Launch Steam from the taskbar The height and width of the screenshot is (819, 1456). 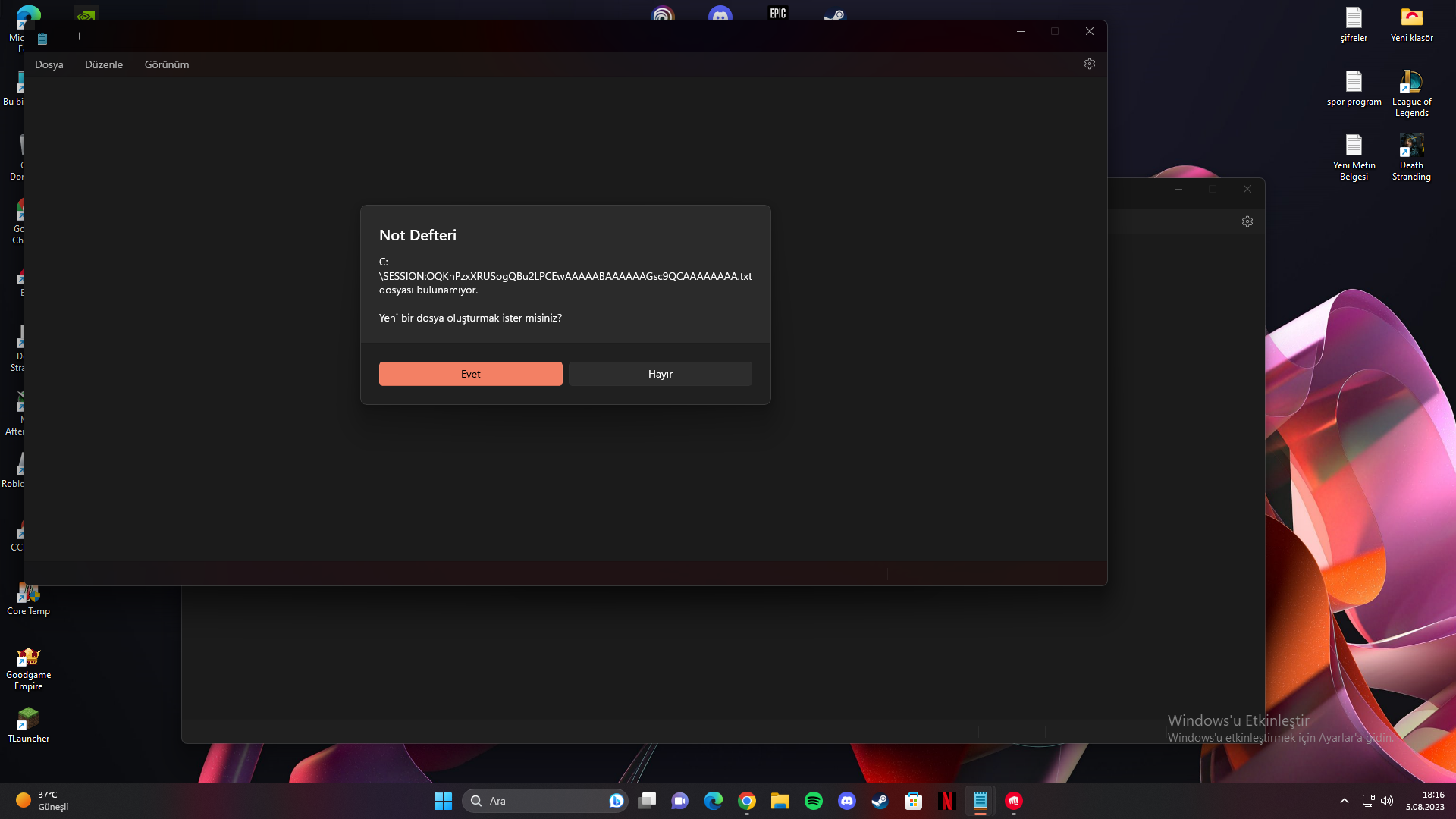click(x=880, y=801)
